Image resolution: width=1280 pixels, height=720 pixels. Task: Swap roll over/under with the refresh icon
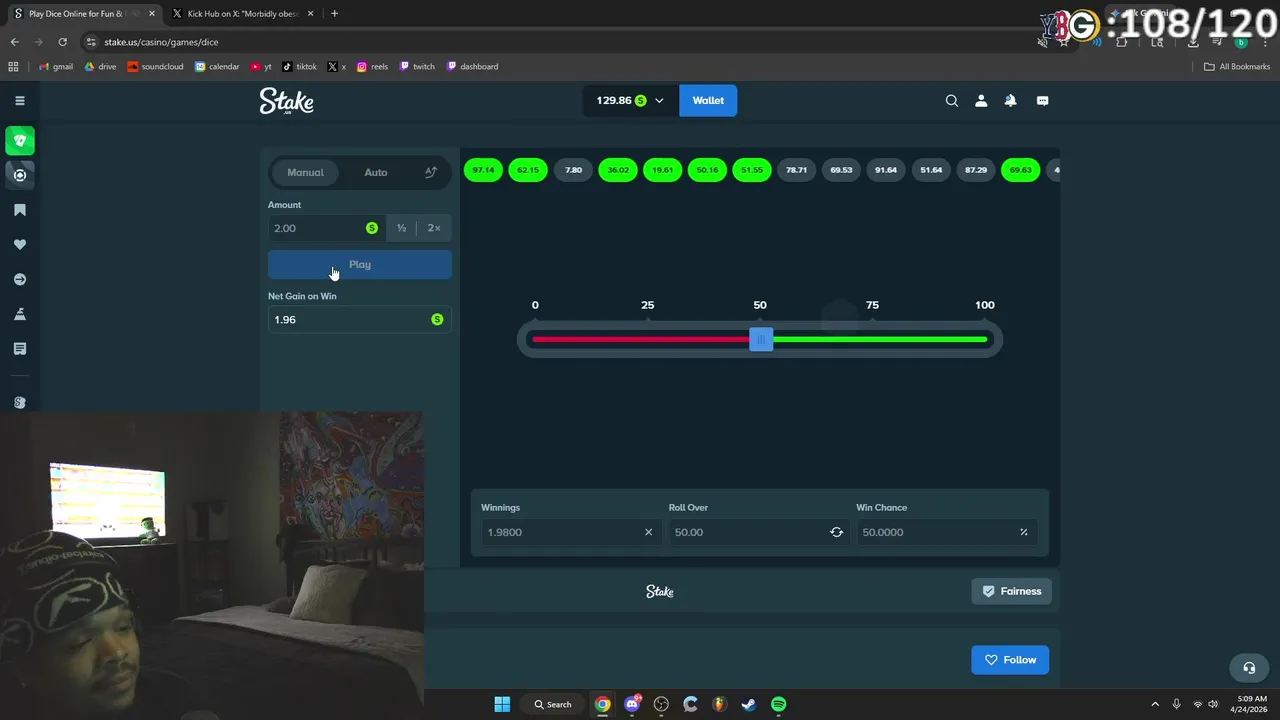point(836,532)
